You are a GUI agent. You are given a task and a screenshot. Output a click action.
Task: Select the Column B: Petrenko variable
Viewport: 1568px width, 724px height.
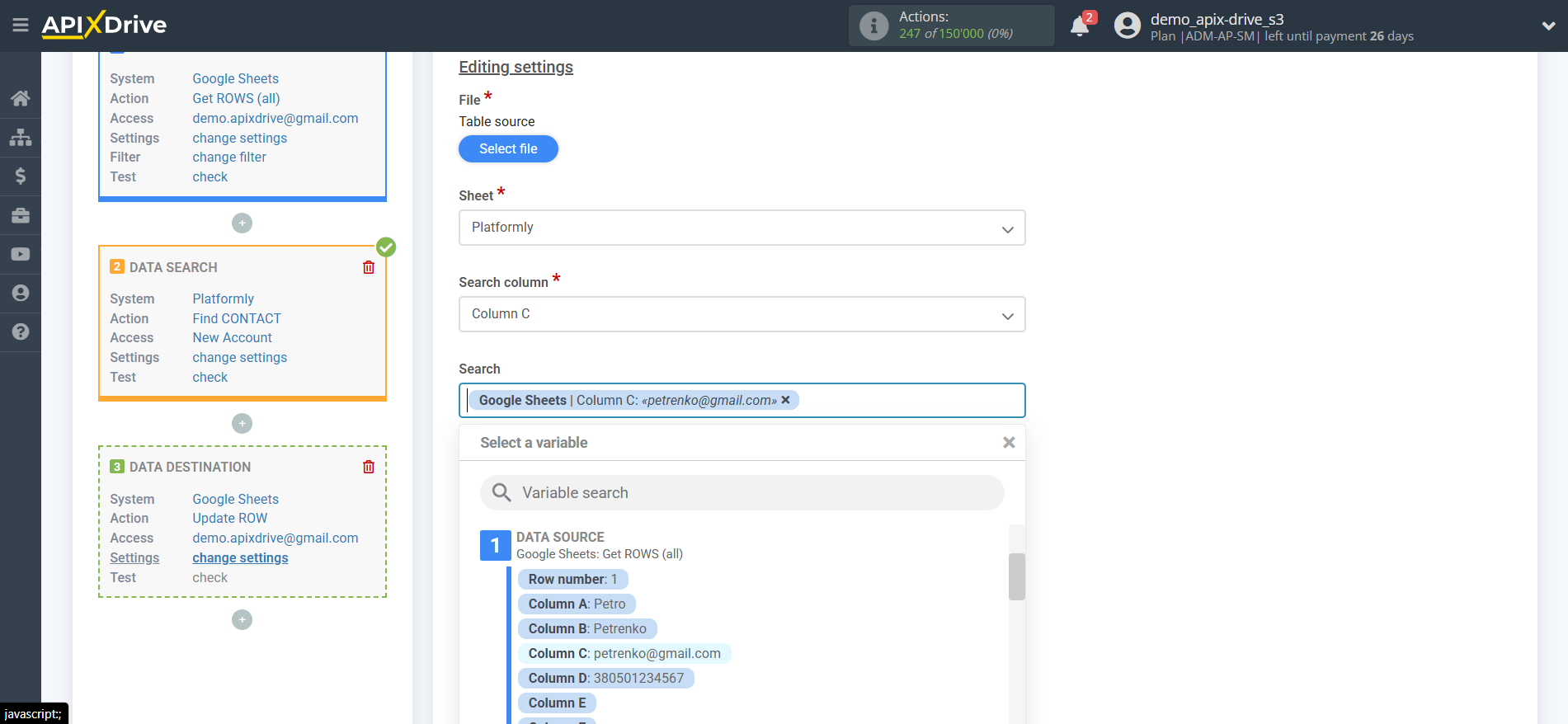(587, 628)
